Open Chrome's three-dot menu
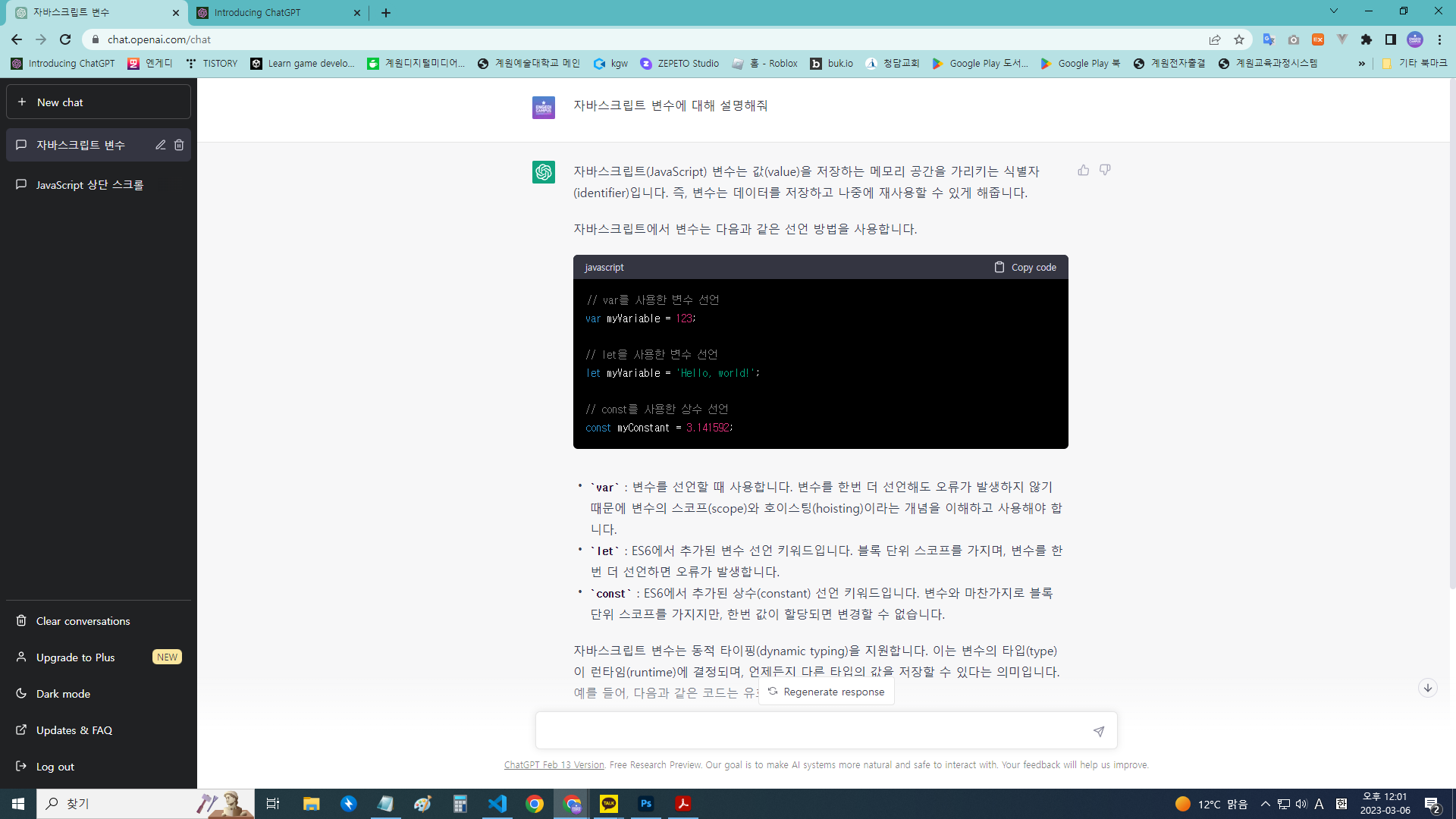The image size is (1456, 819). coord(1439,39)
